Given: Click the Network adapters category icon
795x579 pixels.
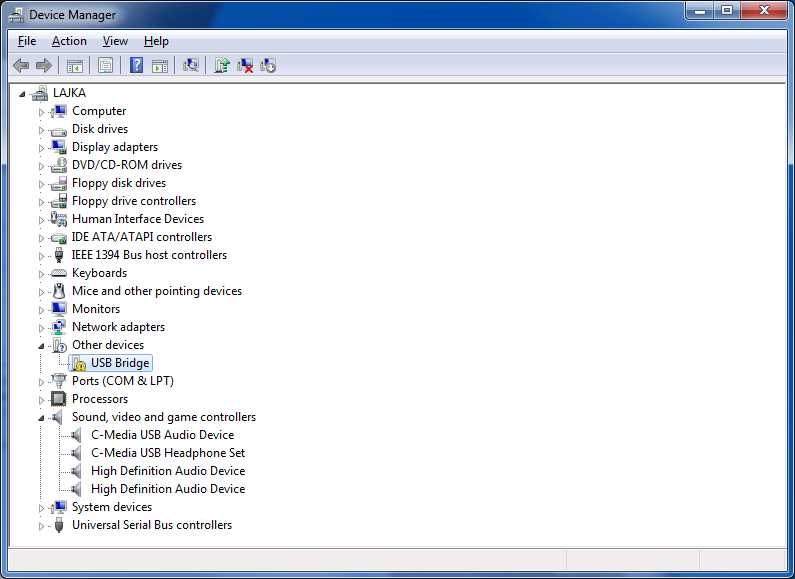Looking at the screenshot, I should [x=59, y=327].
